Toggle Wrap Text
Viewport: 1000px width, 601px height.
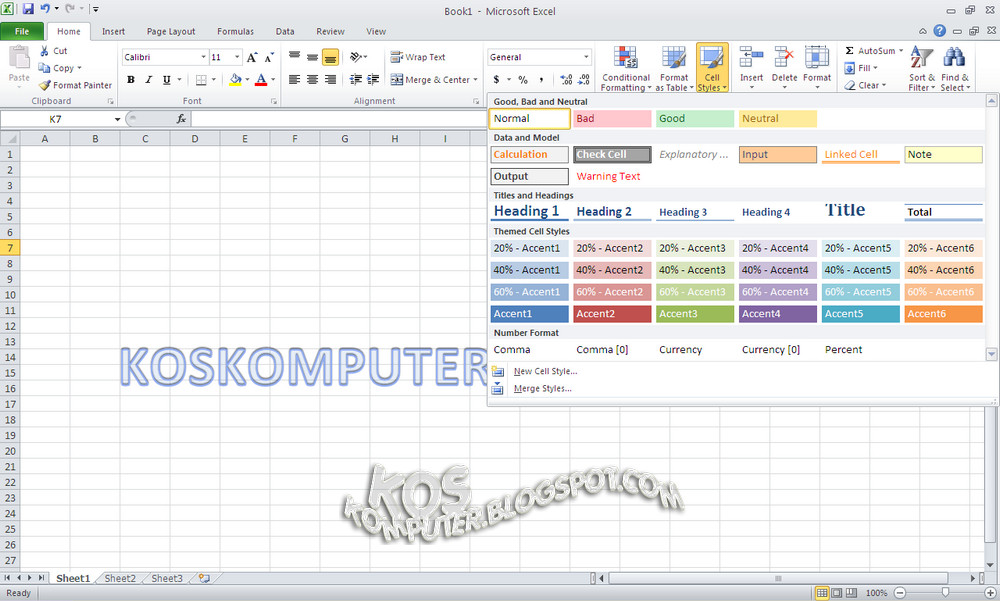click(x=418, y=57)
